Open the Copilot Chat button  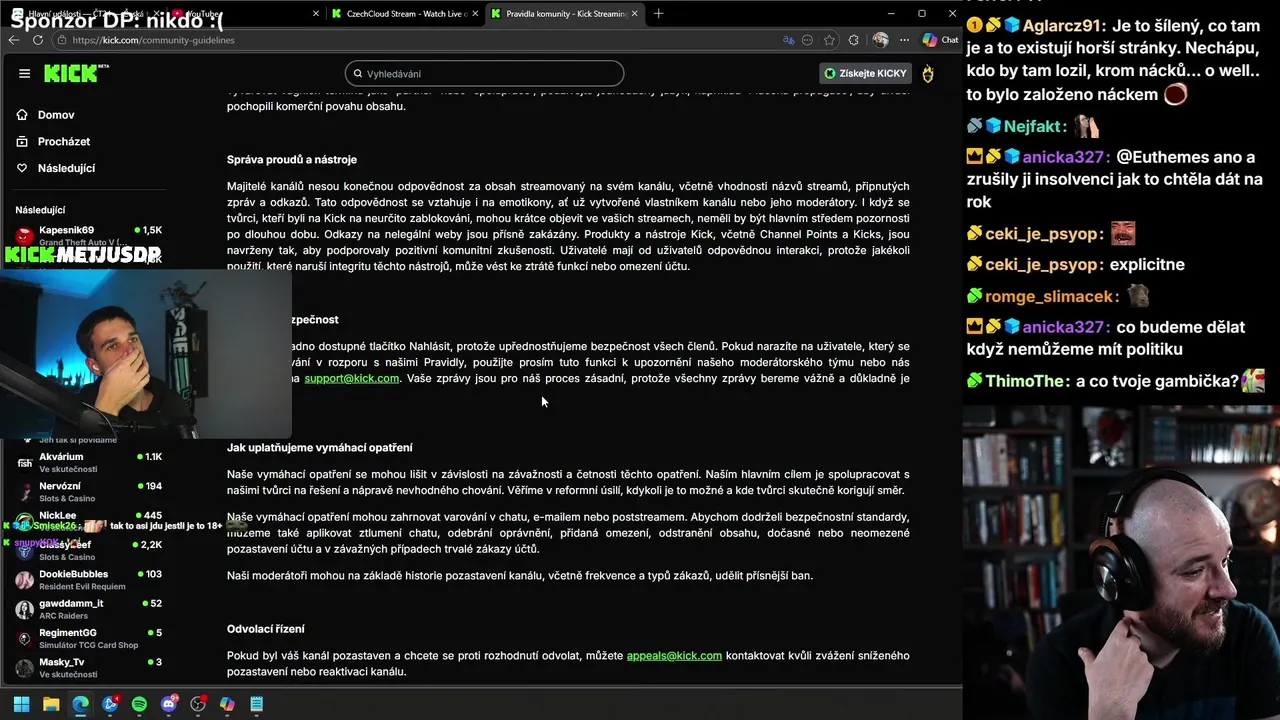pyautogui.click(x=940, y=40)
